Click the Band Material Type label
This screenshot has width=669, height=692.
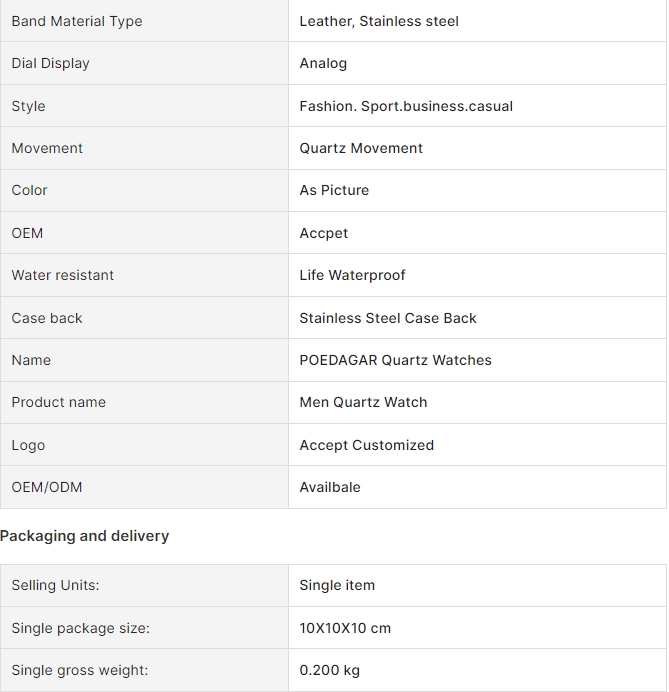77,21
